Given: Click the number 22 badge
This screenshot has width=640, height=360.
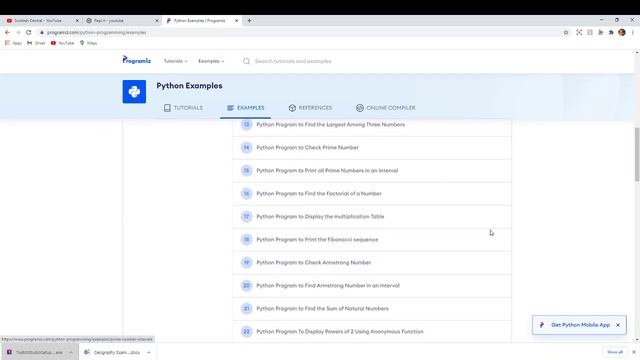Looking at the screenshot, I should [x=246, y=331].
